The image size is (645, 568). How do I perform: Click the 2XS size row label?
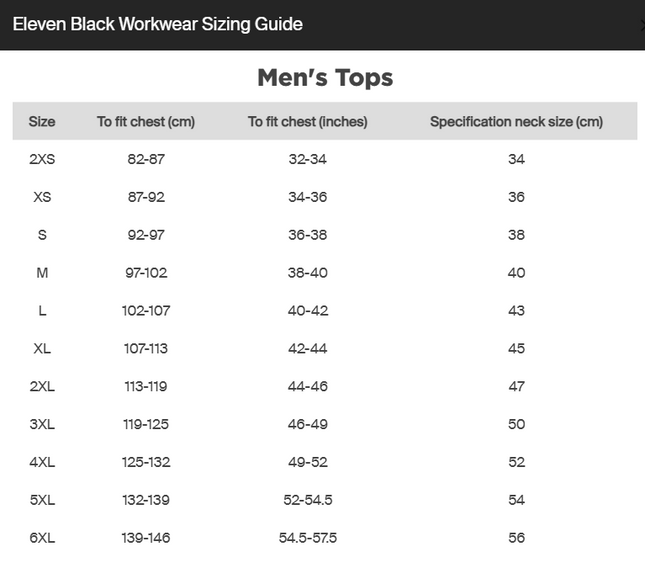[42, 159]
